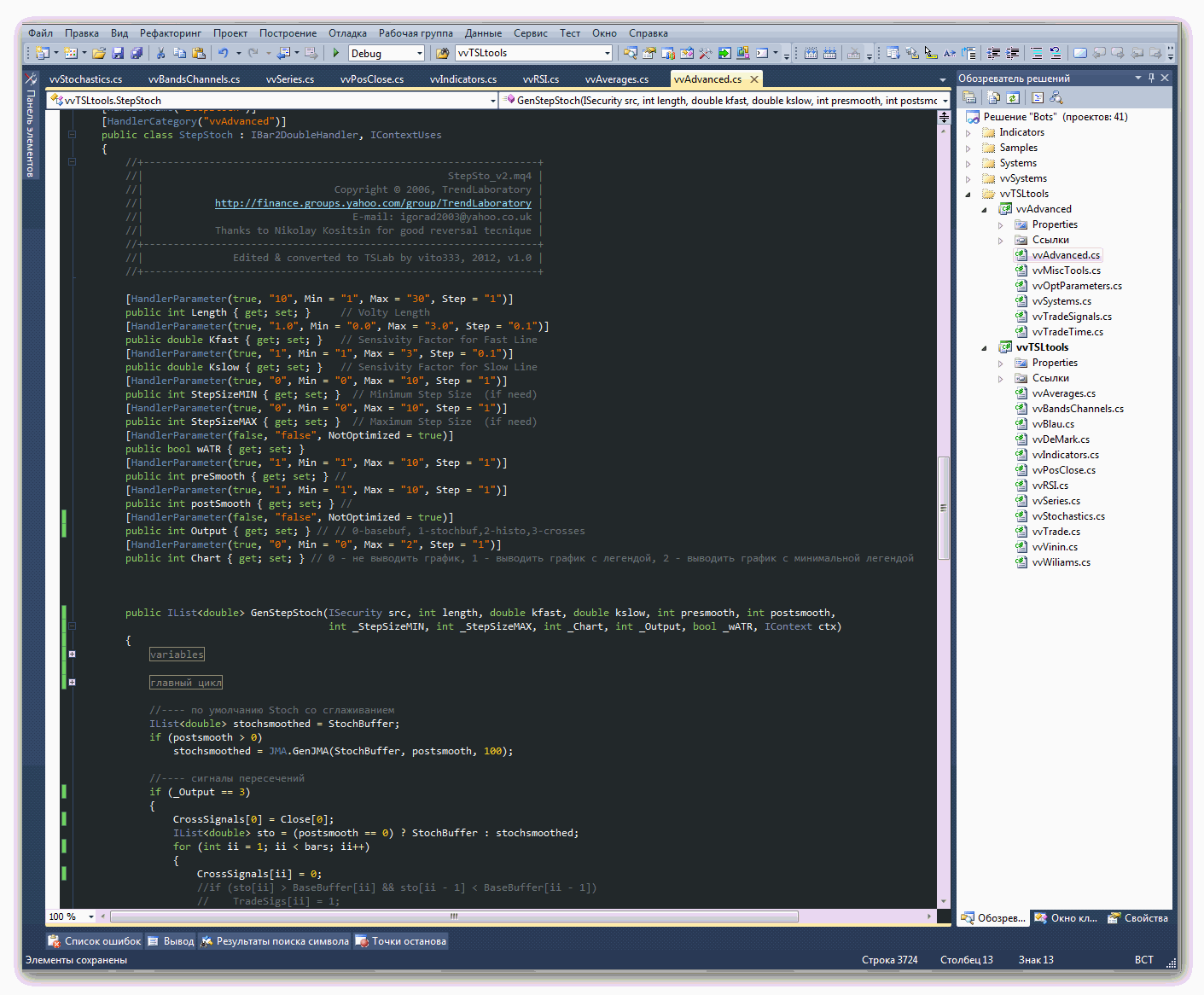Switch to the vvIndicators.cs tab
Screen dimensions: 1204x995
pos(463,79)
